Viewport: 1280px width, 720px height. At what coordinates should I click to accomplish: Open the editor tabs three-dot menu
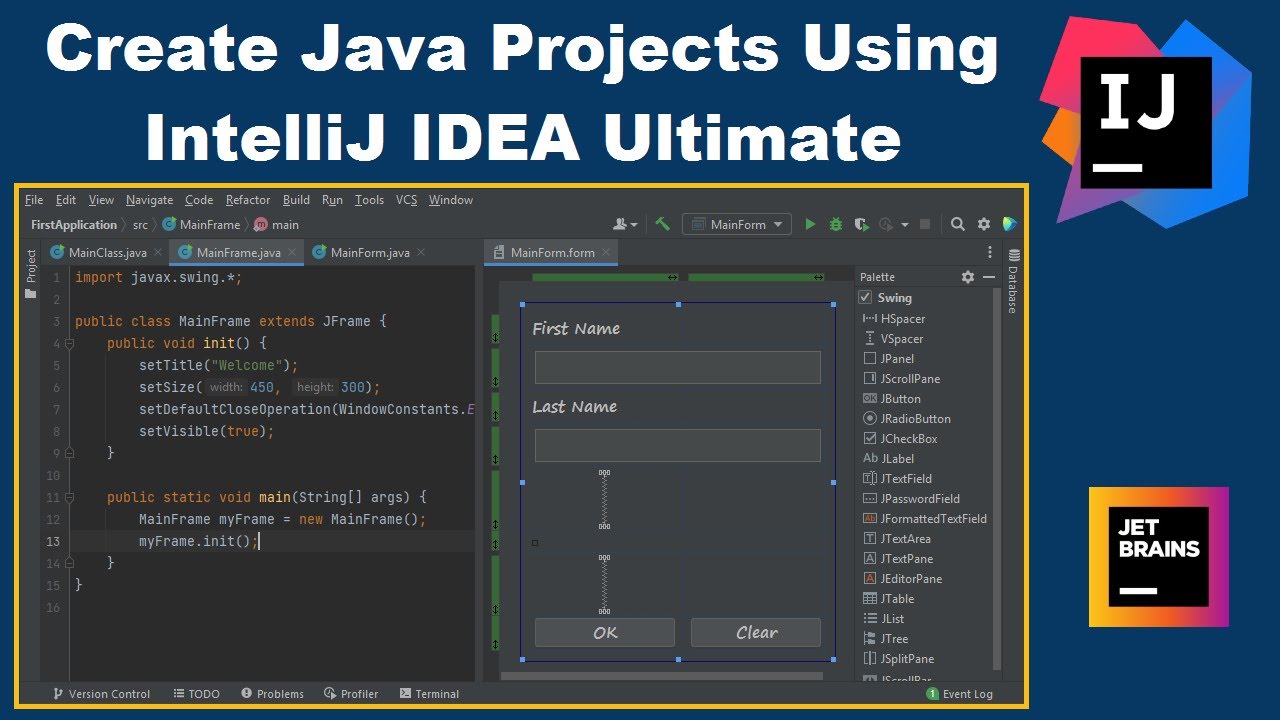(x=990, y=252)
